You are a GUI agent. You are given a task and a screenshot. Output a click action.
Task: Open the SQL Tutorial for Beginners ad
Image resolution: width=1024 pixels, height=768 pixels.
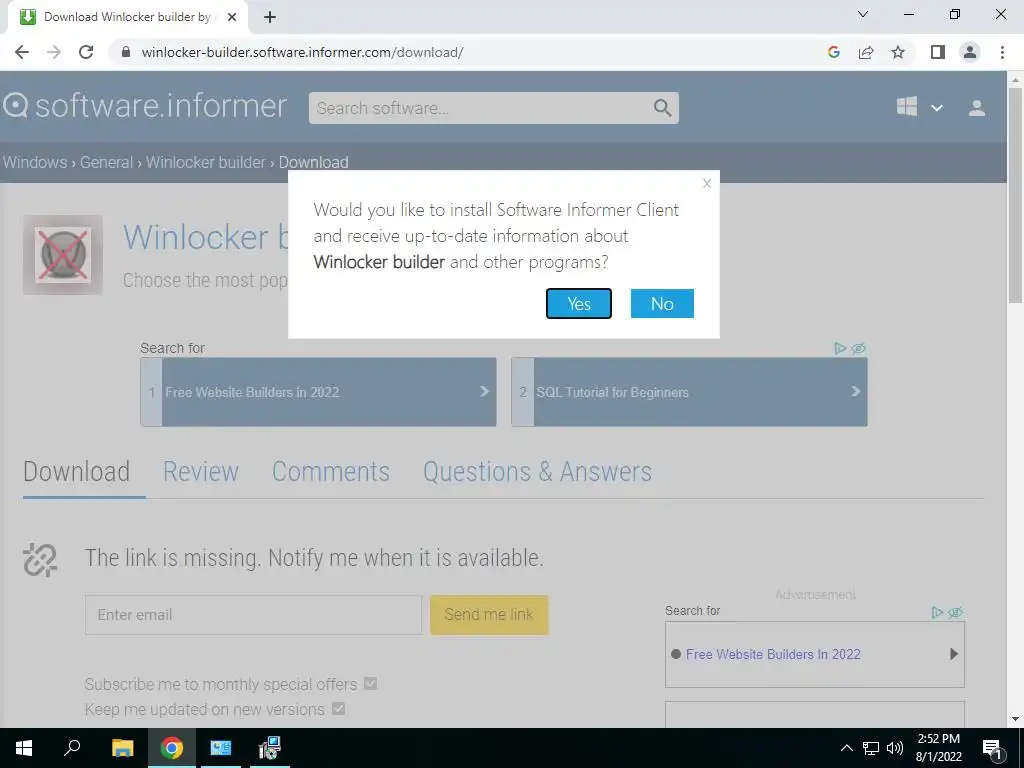point(689,392)
